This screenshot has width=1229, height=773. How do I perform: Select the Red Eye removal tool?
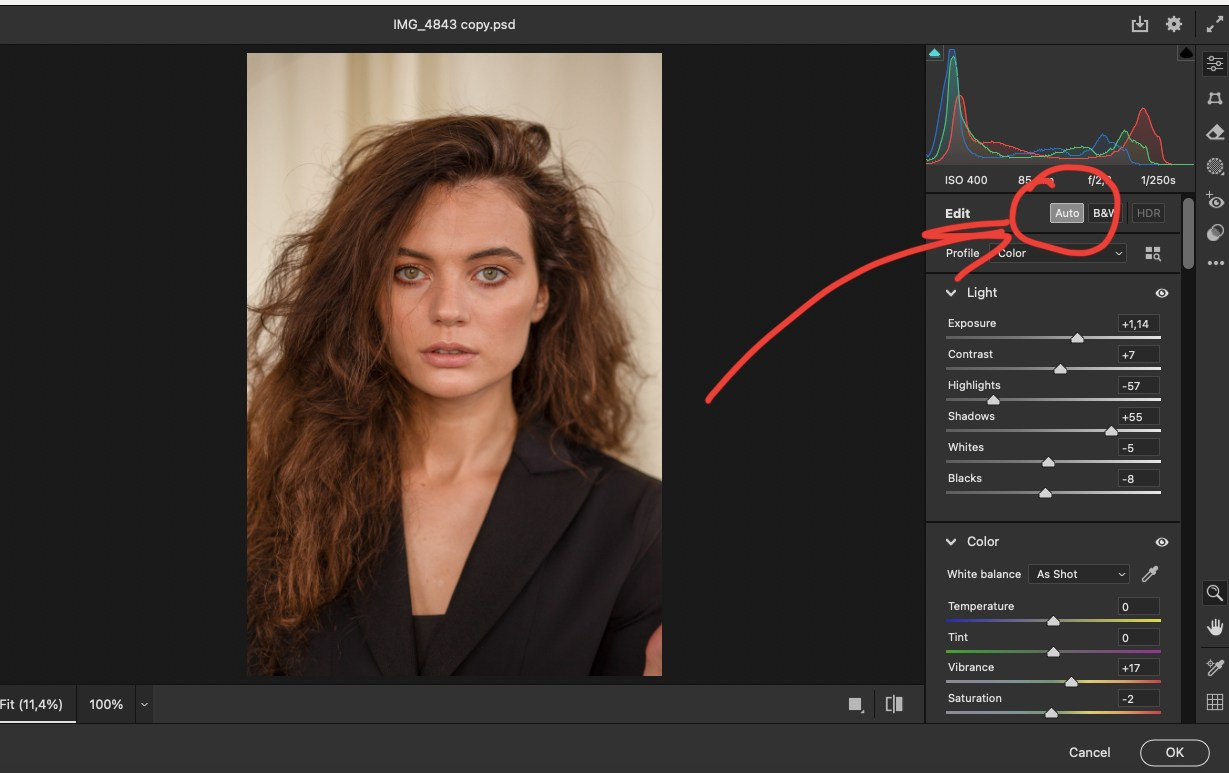[1214, 201]
